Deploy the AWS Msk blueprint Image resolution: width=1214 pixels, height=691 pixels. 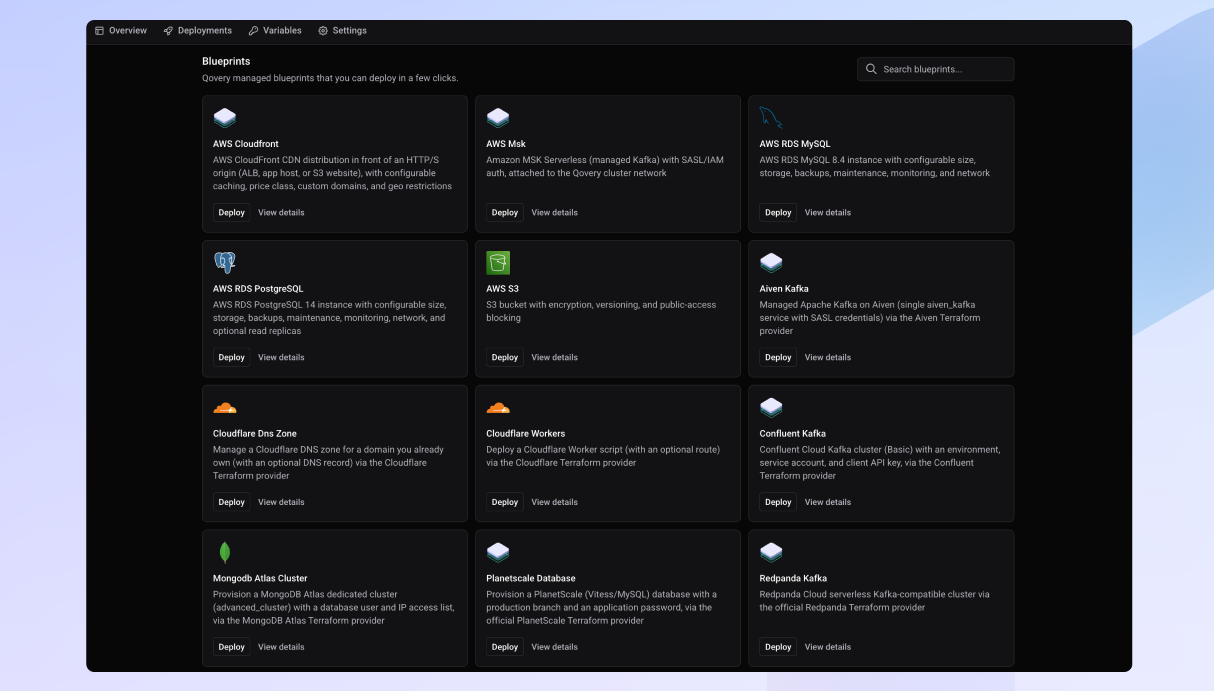pos(505,212)
